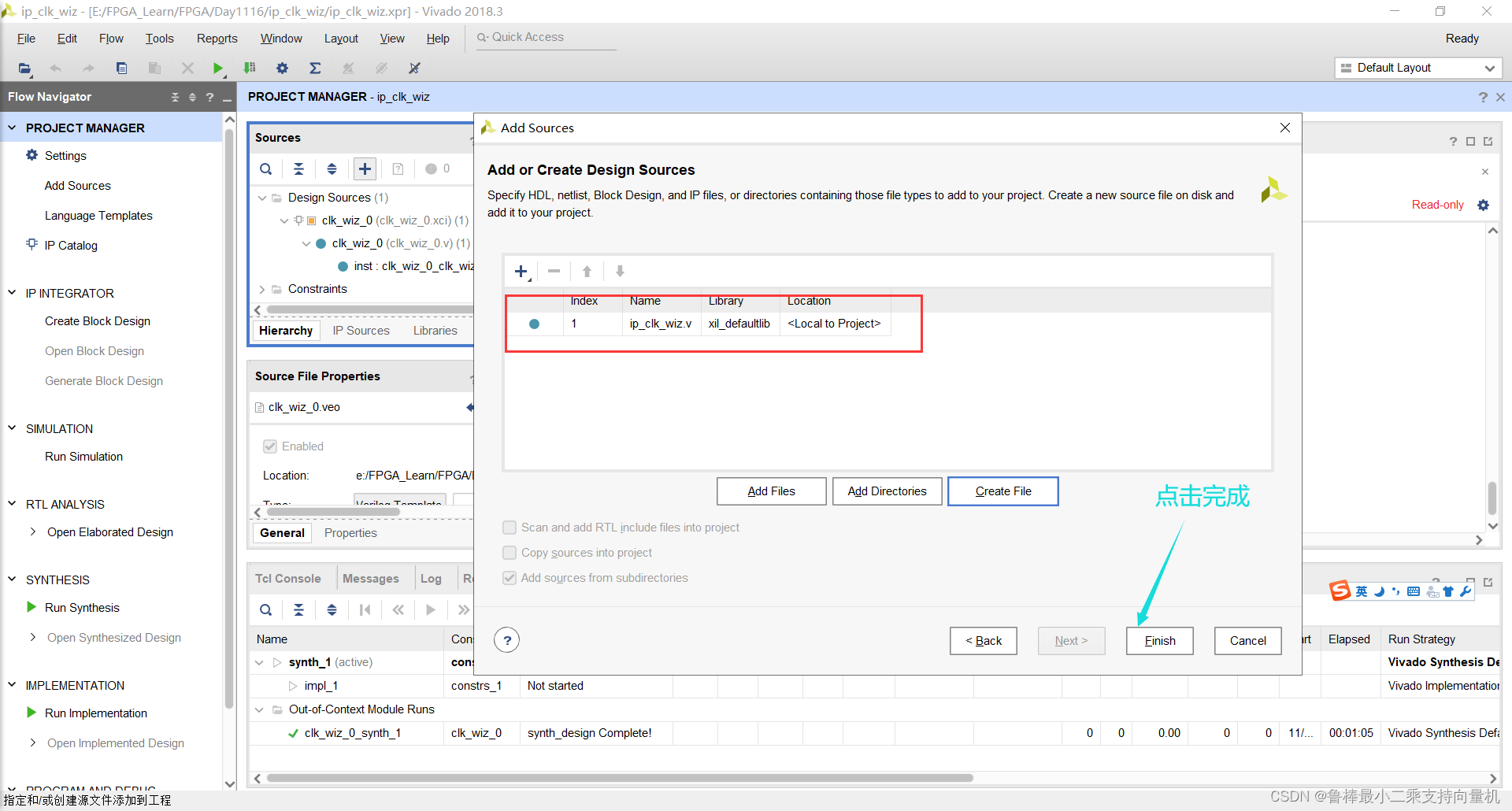
Task: Click the copy toolbar icon
Action: point(121,69)
